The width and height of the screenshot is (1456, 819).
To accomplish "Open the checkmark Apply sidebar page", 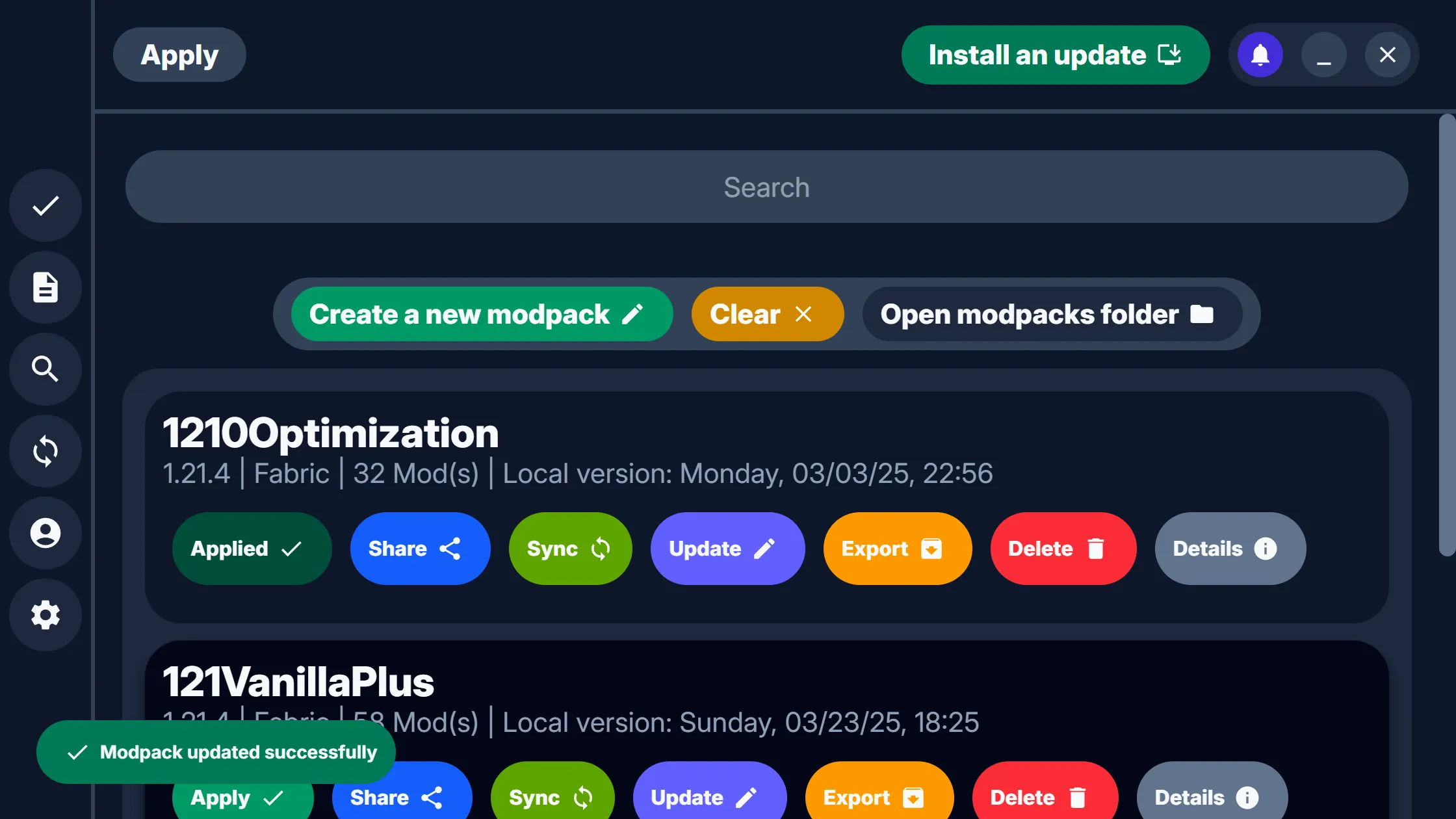I will [x=45, y=206].
